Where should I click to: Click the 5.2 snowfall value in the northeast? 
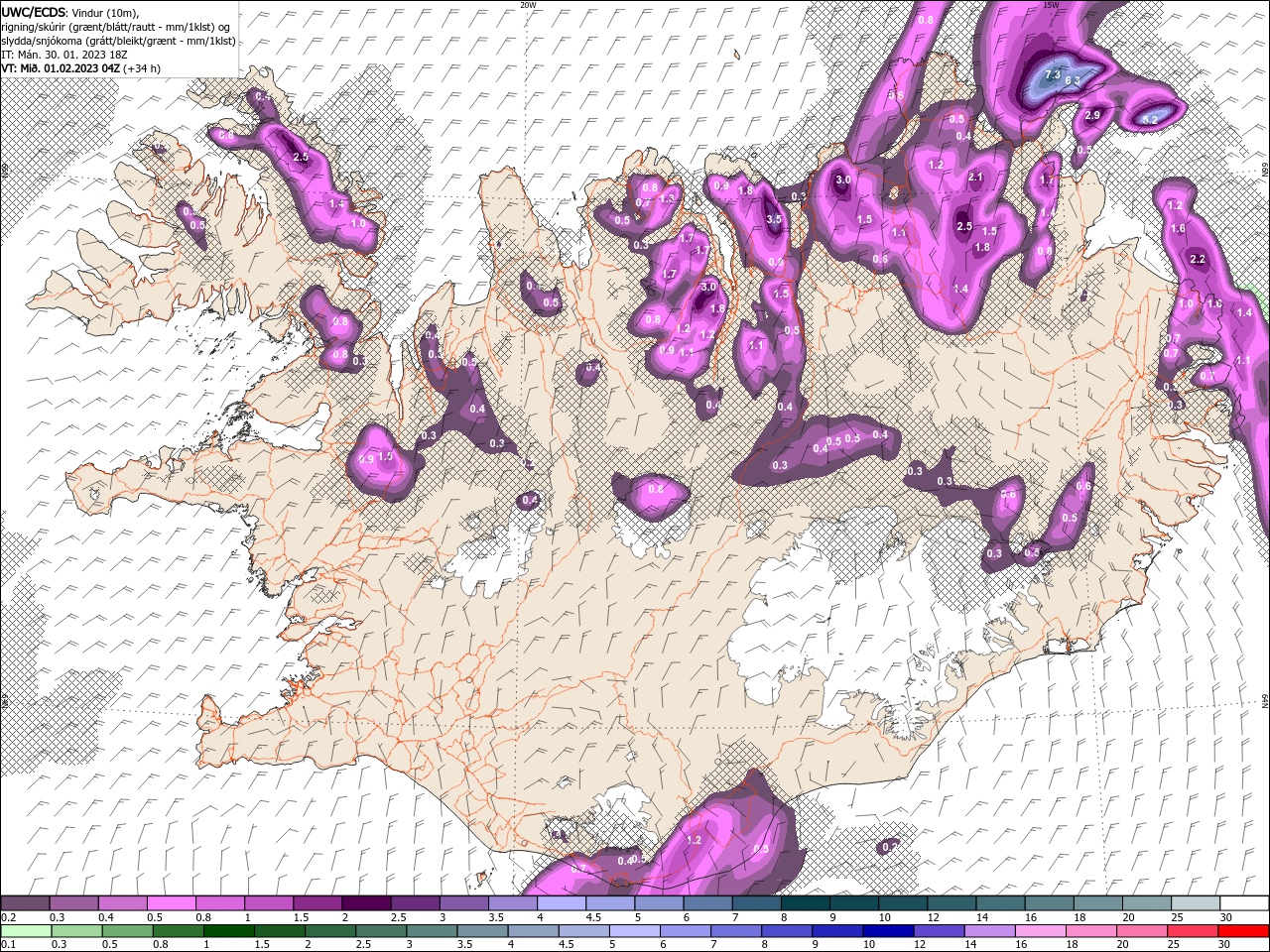1150,120
